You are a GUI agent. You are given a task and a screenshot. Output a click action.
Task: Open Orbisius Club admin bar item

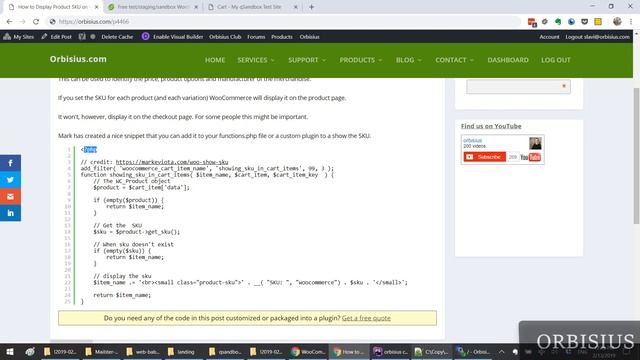click(225, 37)
